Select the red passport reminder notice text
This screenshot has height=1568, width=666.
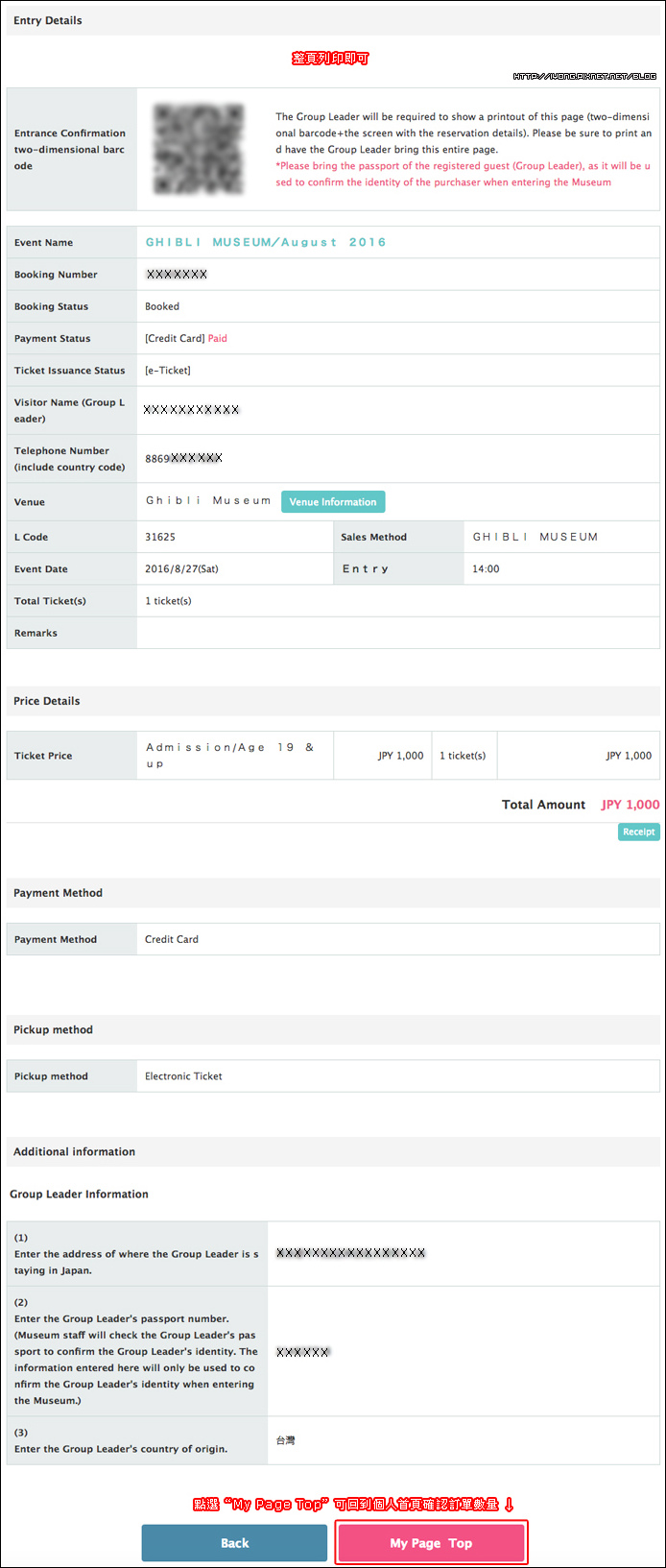coord(464,174)
